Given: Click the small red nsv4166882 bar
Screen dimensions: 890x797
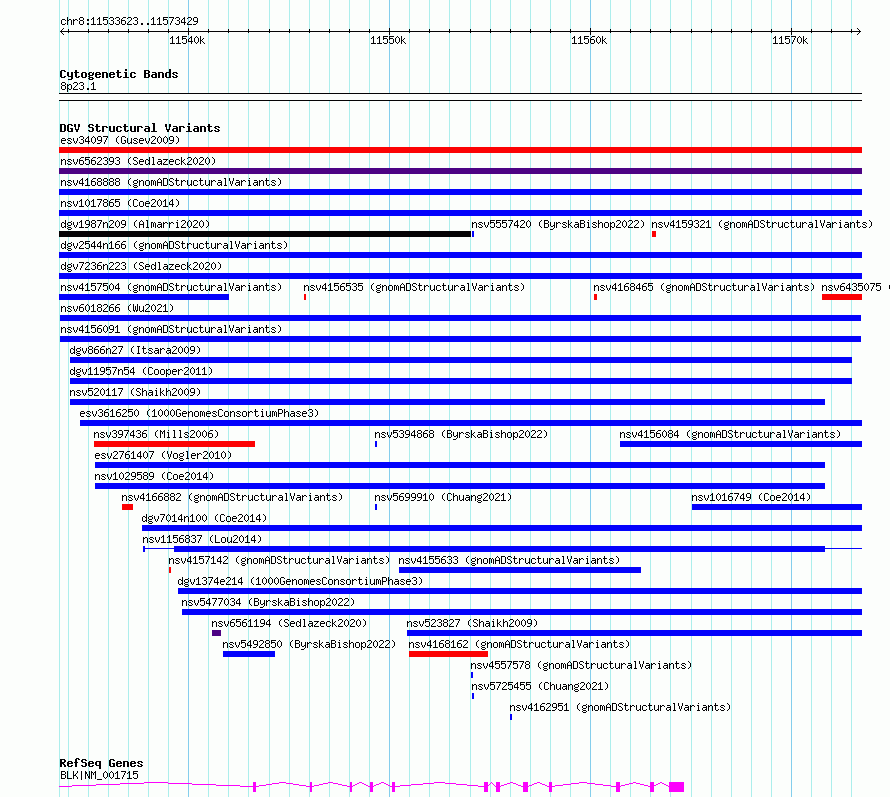Looking at the screenshot, I should [x=127, y=507].
